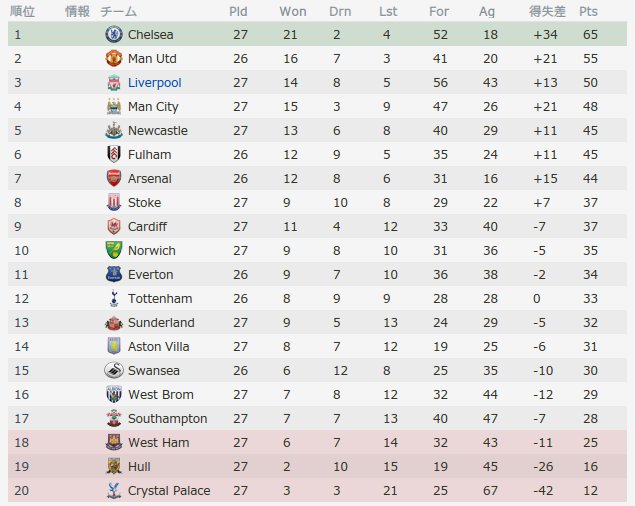The height and width of the screenshot is (506, 635).
Task: Click the Swansea club crest
Action: coord(114,370)
